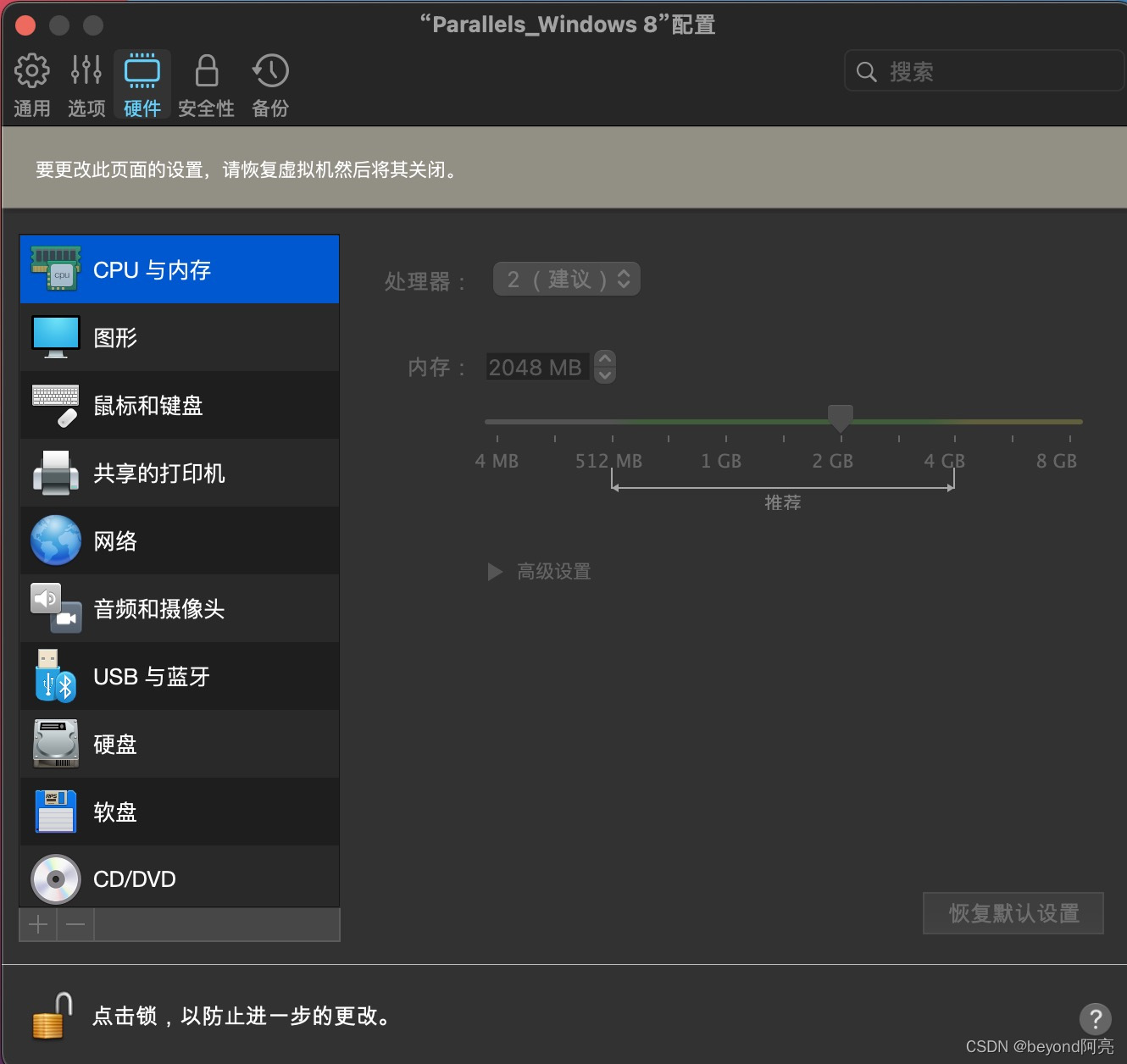
Task: Click the 内存 2048 MB memory field
Action: 537,367
